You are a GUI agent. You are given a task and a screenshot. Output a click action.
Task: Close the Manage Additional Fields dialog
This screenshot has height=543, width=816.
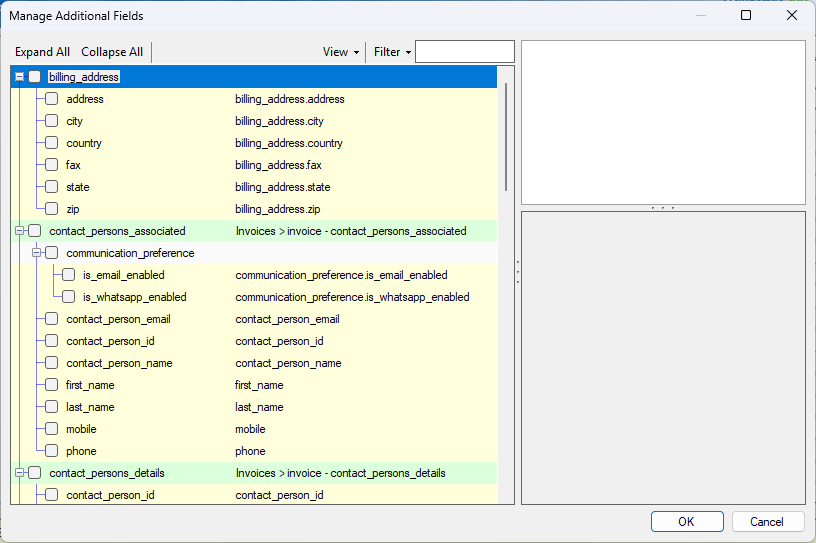[792, 15]
